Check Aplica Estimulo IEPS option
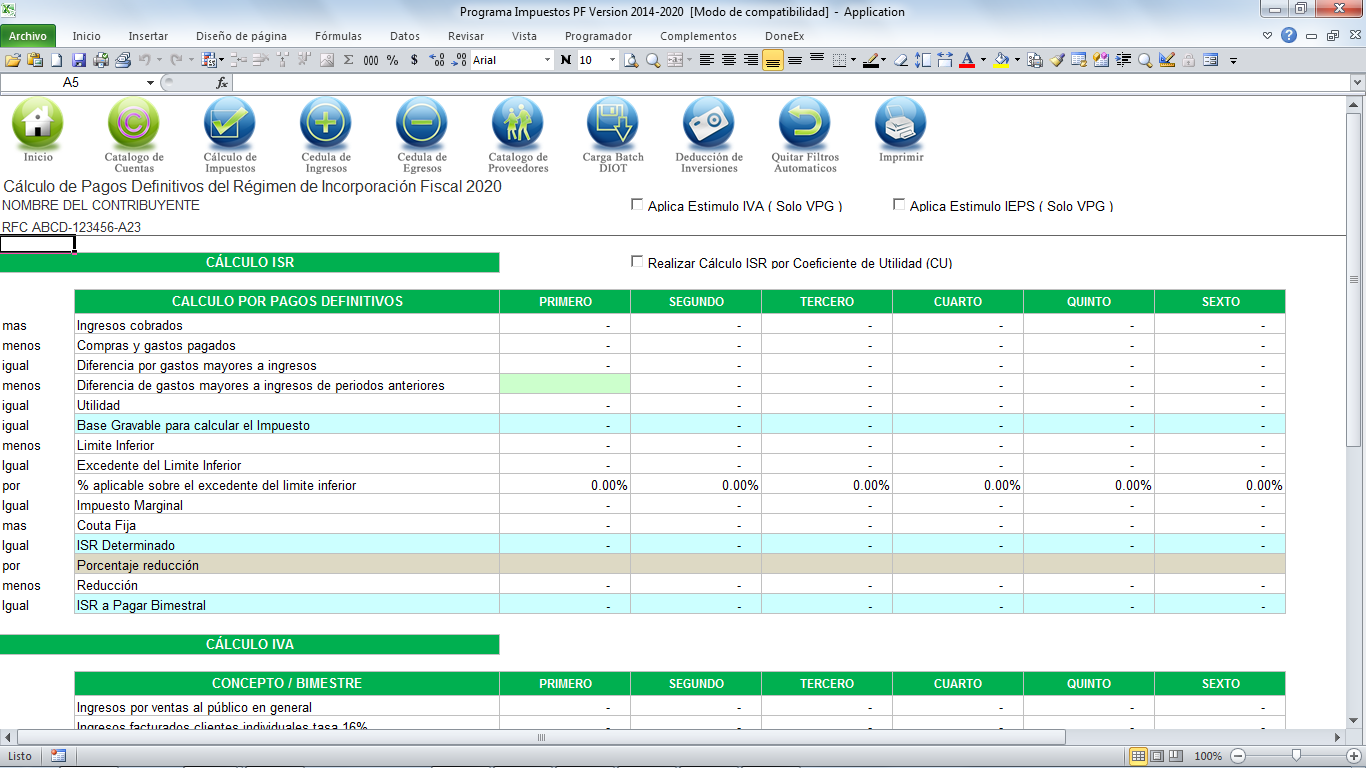The width and height of the screenshot is (1366, 768). (899, 205)
